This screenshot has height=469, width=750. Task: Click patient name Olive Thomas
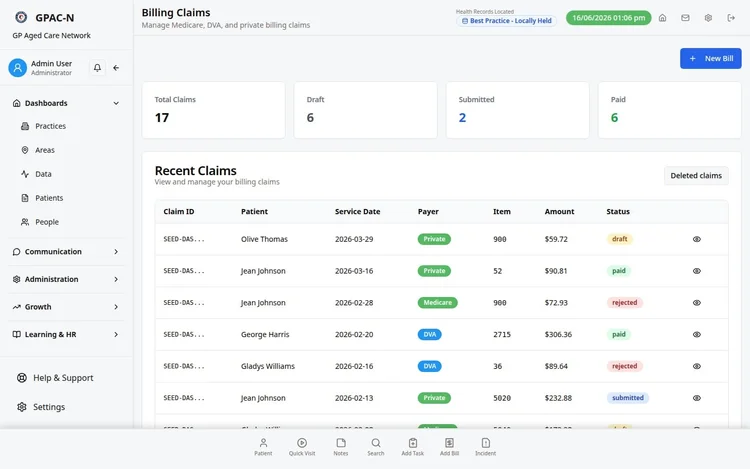pos(264,239)
